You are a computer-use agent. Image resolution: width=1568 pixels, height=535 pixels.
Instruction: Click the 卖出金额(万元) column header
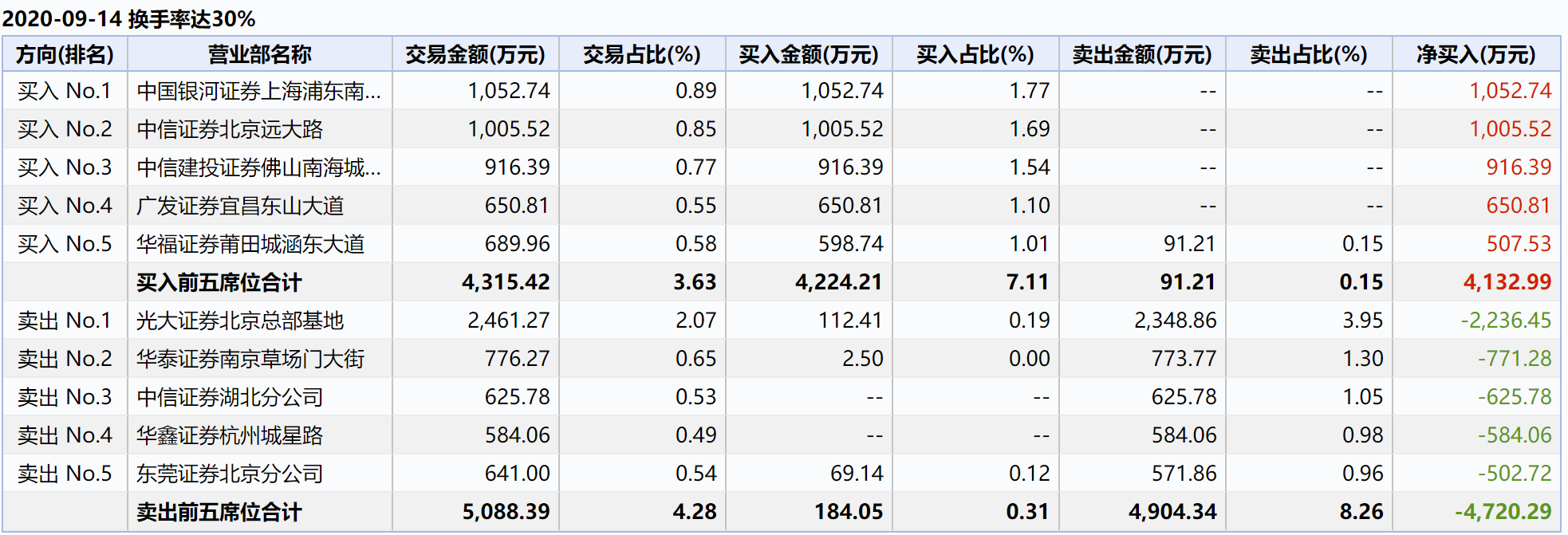click(1142, 54)
